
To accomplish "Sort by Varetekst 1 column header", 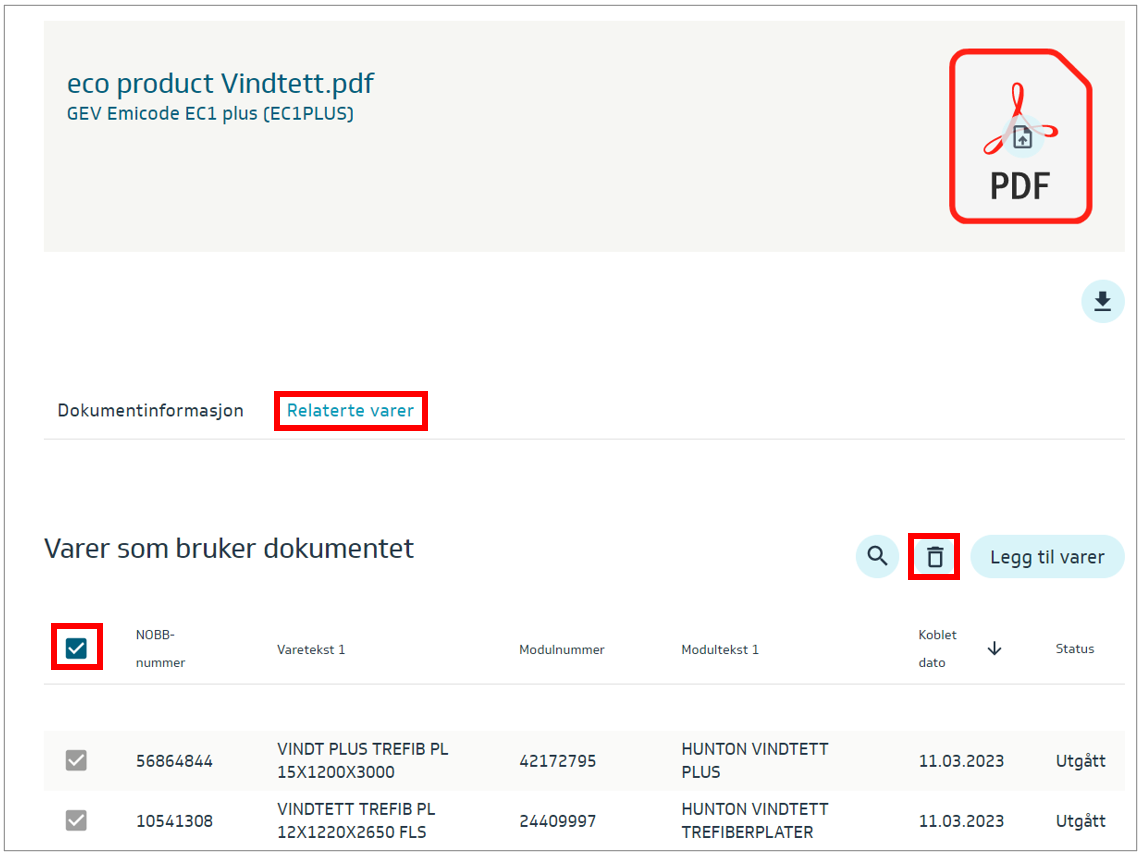I will tap(311, 650).
